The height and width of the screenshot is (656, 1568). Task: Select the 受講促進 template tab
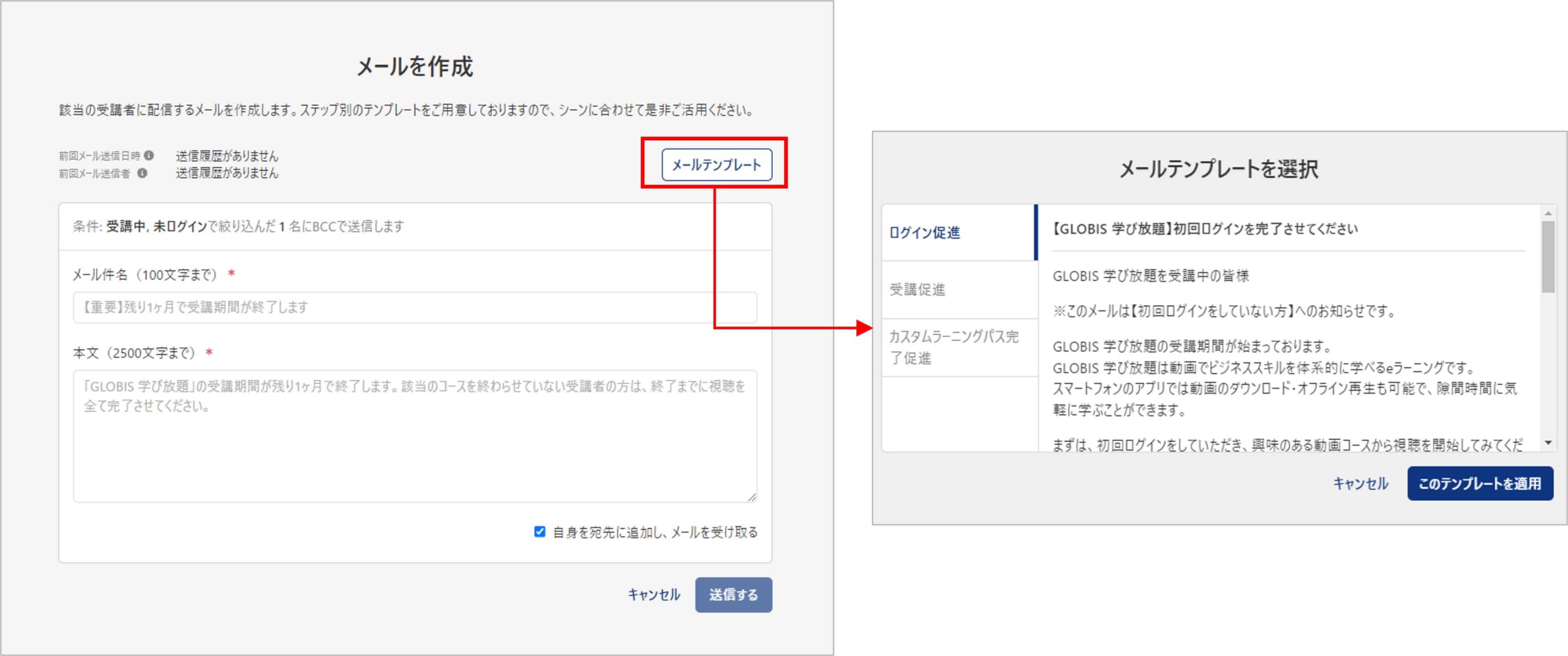[x=960, y=290]
